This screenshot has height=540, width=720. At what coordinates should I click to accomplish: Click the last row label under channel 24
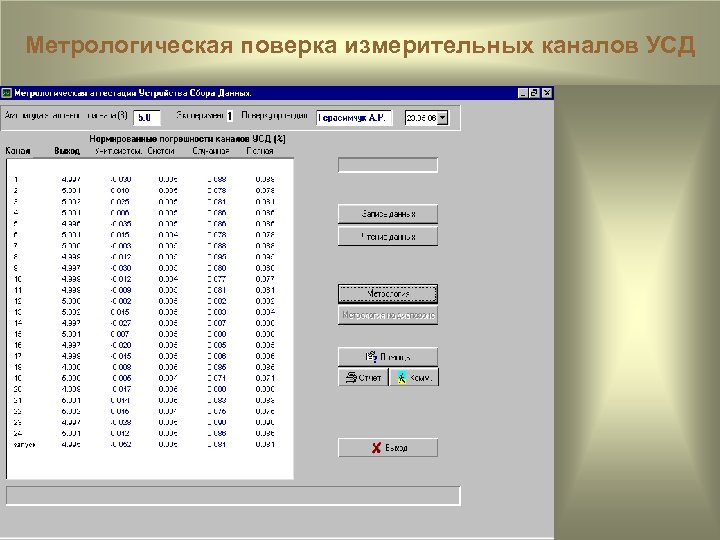(x=24, y=444)
